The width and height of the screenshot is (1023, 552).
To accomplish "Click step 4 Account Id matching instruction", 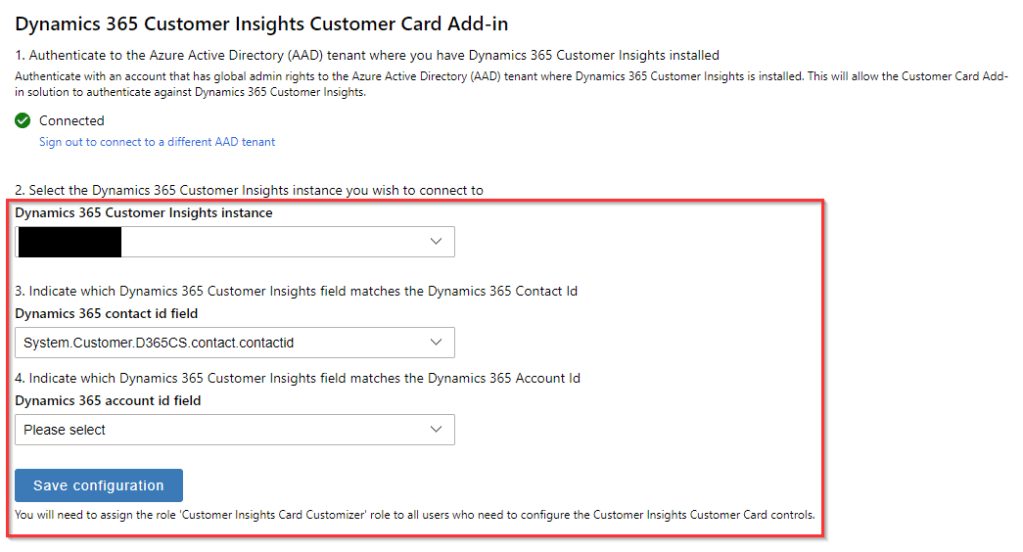I will point(297,378).
